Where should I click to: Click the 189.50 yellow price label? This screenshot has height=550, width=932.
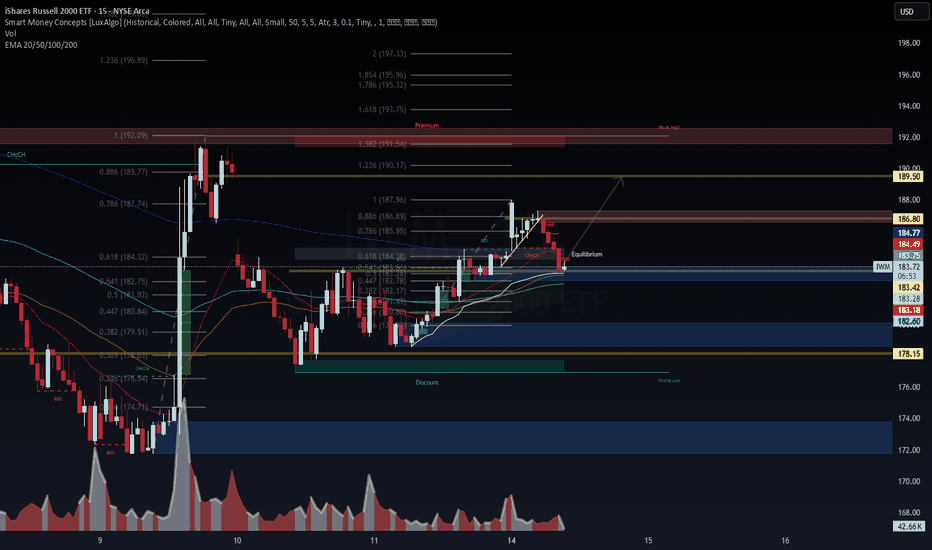pyautogui.click(x=909, y=177)
